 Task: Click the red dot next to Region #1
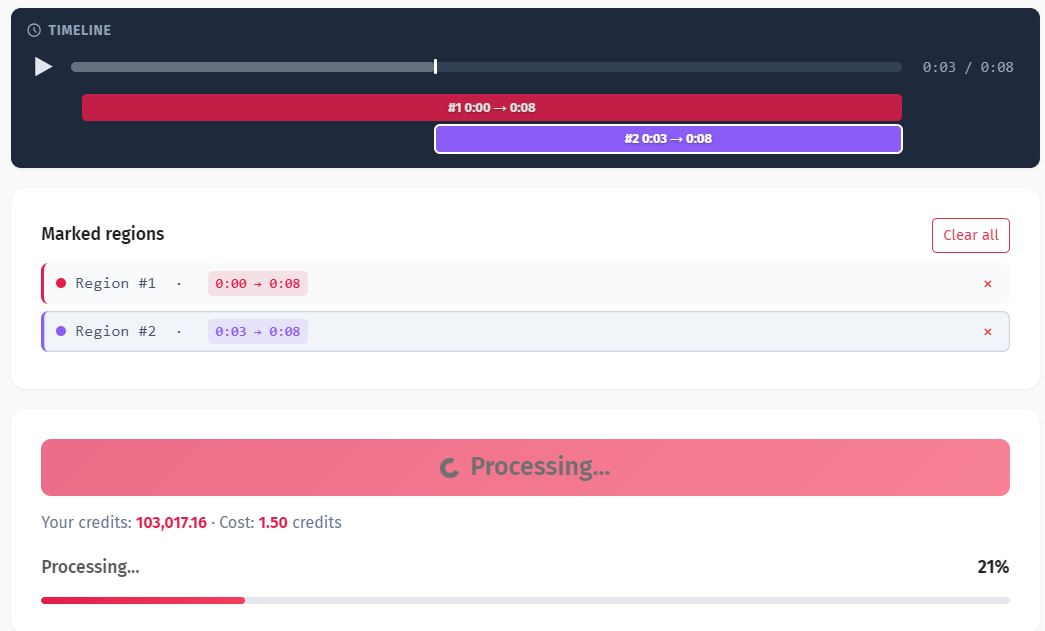[61, 284]
